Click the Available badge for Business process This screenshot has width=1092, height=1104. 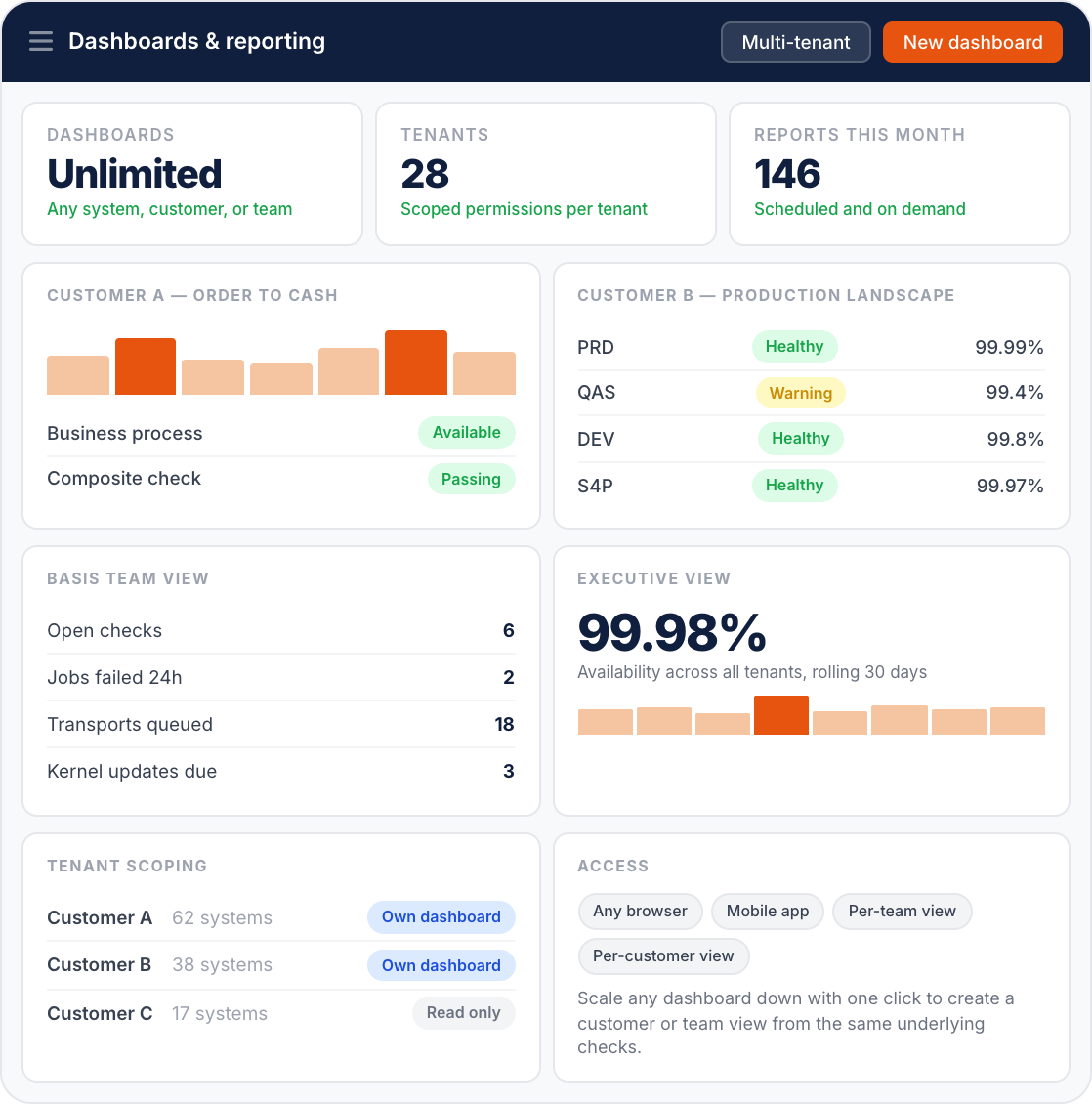[x=467, y=432]
